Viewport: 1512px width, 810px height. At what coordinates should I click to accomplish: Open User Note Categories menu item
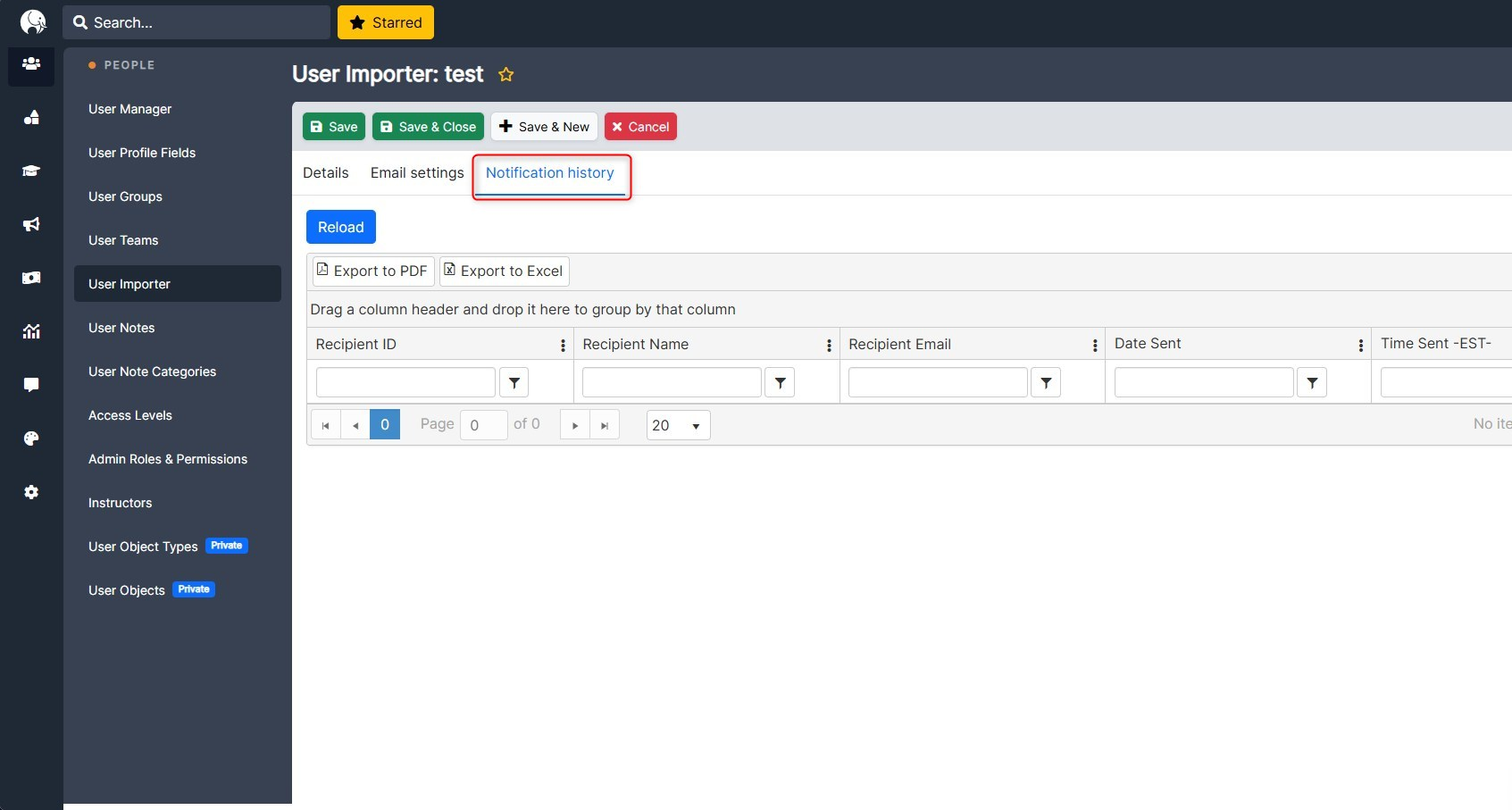point(178,372)
